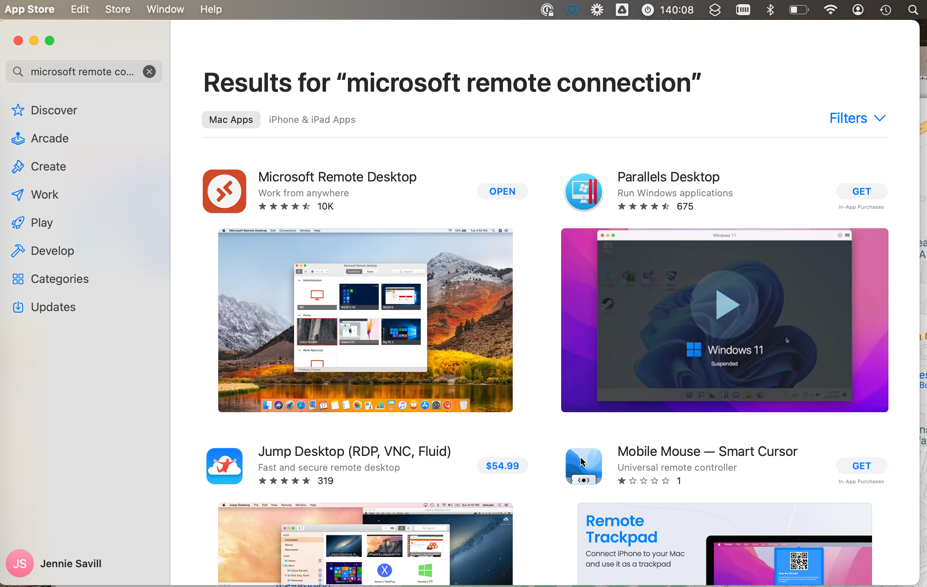Viewport: 927px width, 587px height.
Task: Open the Parallels Desktop title link
Action: click(x=669, y=177)
